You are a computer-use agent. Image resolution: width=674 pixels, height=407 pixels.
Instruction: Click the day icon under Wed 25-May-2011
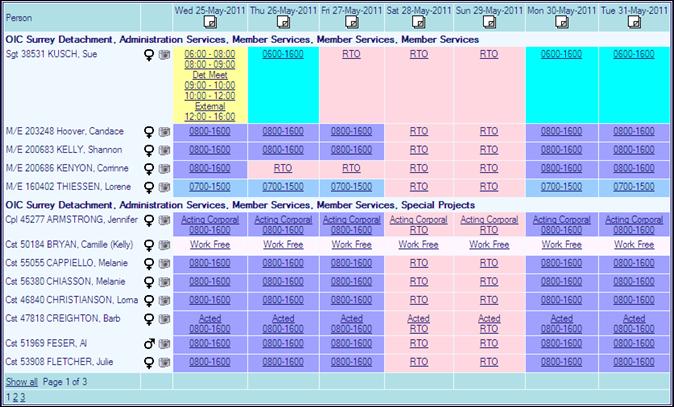(x=210, y=22)
